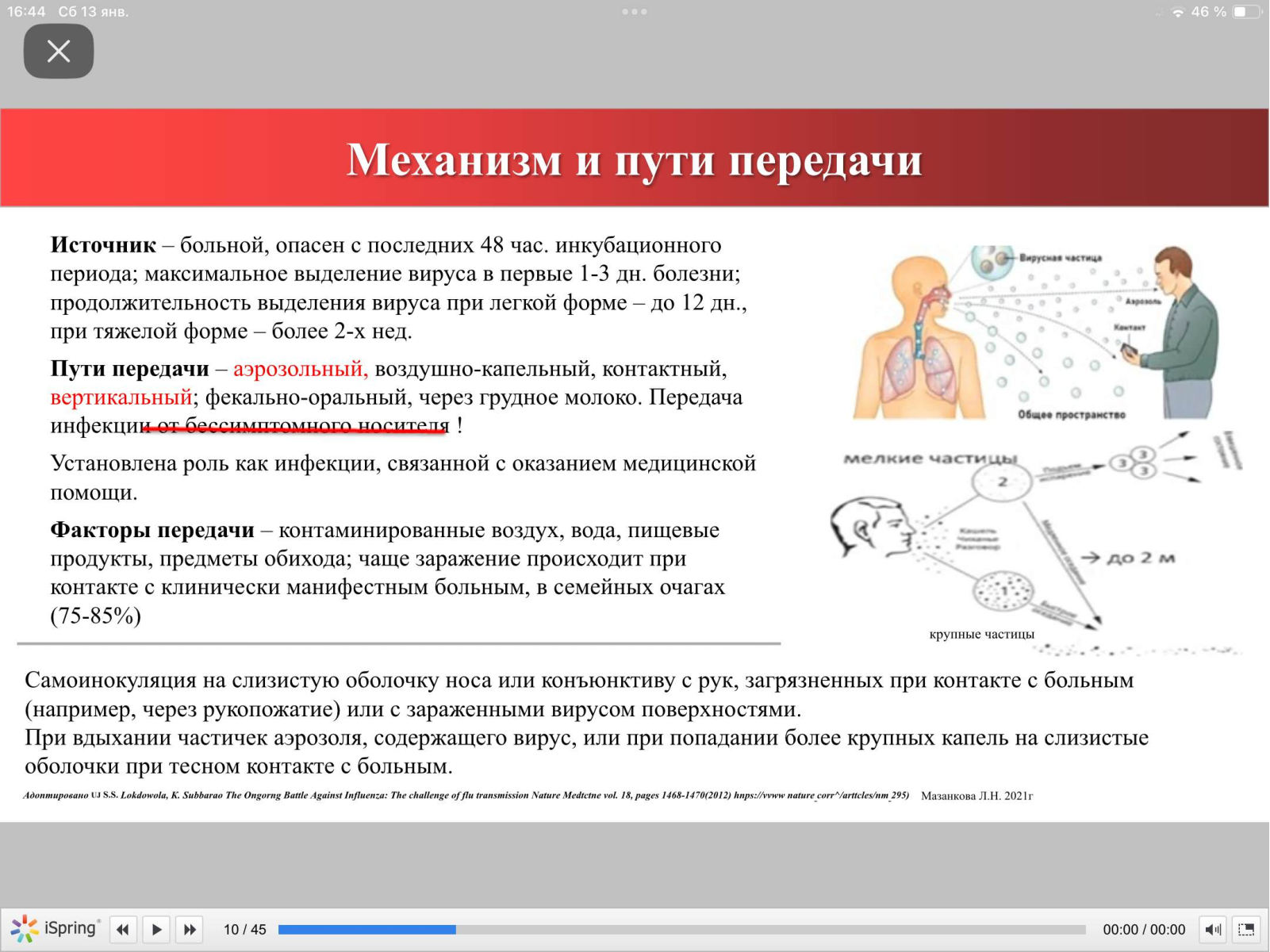Click the slide title Механизм и пути передачи
Viewport: 1270px width, 952px height.
[634, 159]
